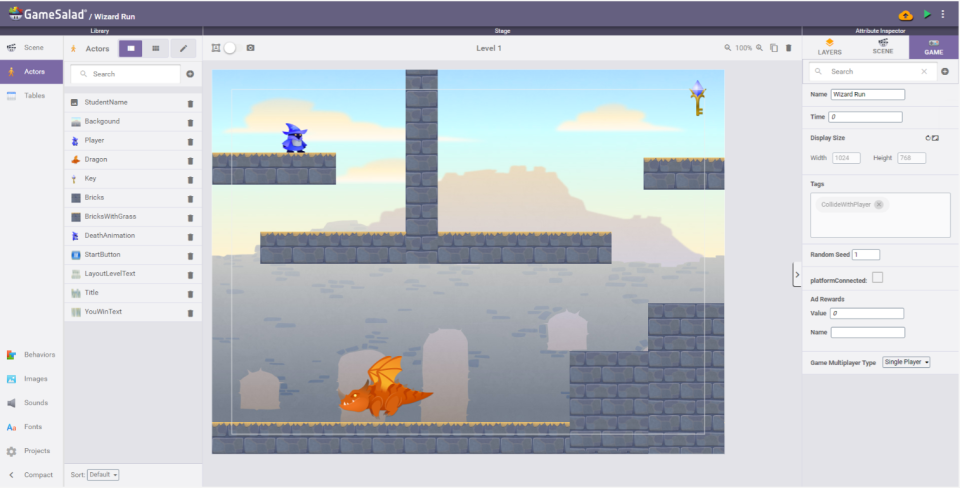This screenshot has width=960, height=488.
Task: Select the Dragon actor in the list
Action: [x=133, y=160]
